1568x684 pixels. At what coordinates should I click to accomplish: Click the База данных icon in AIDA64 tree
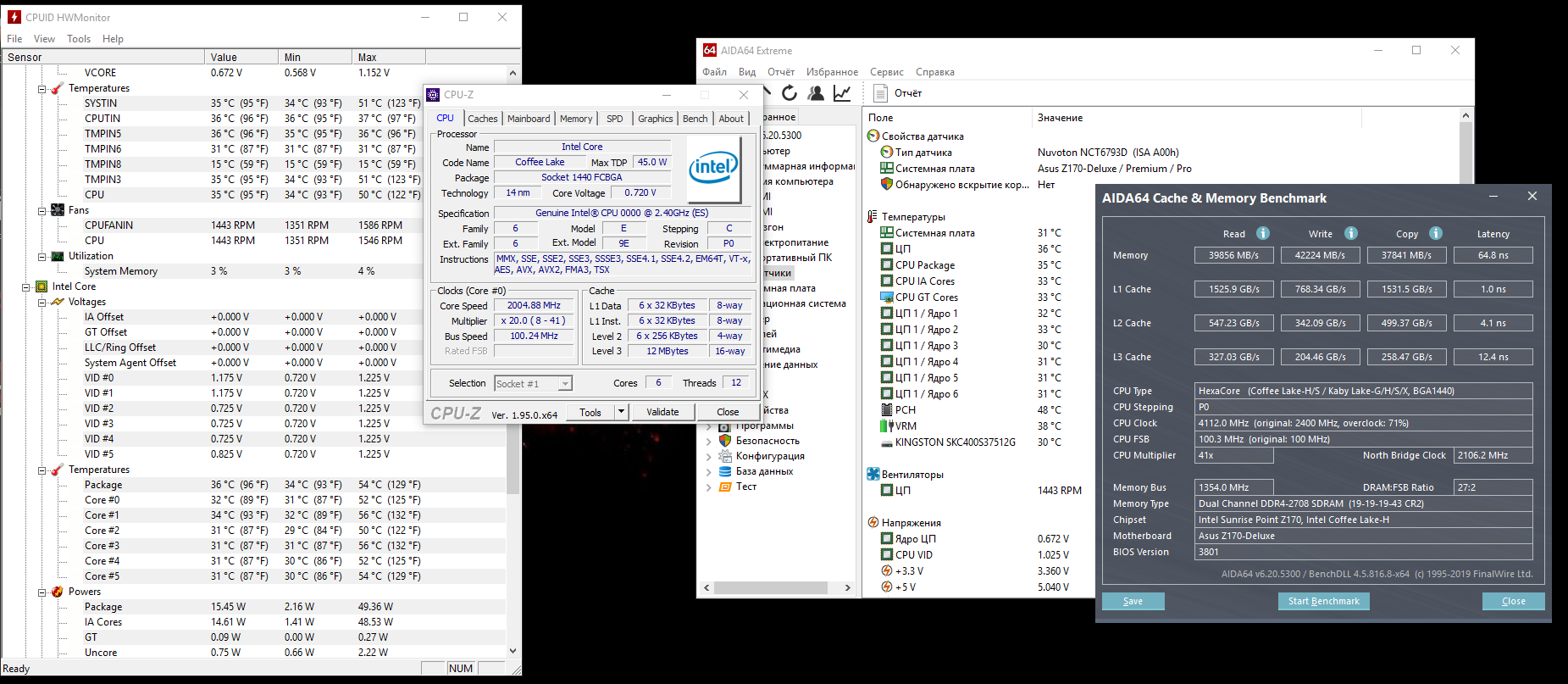pyautogui.click(x=725, y=471)
